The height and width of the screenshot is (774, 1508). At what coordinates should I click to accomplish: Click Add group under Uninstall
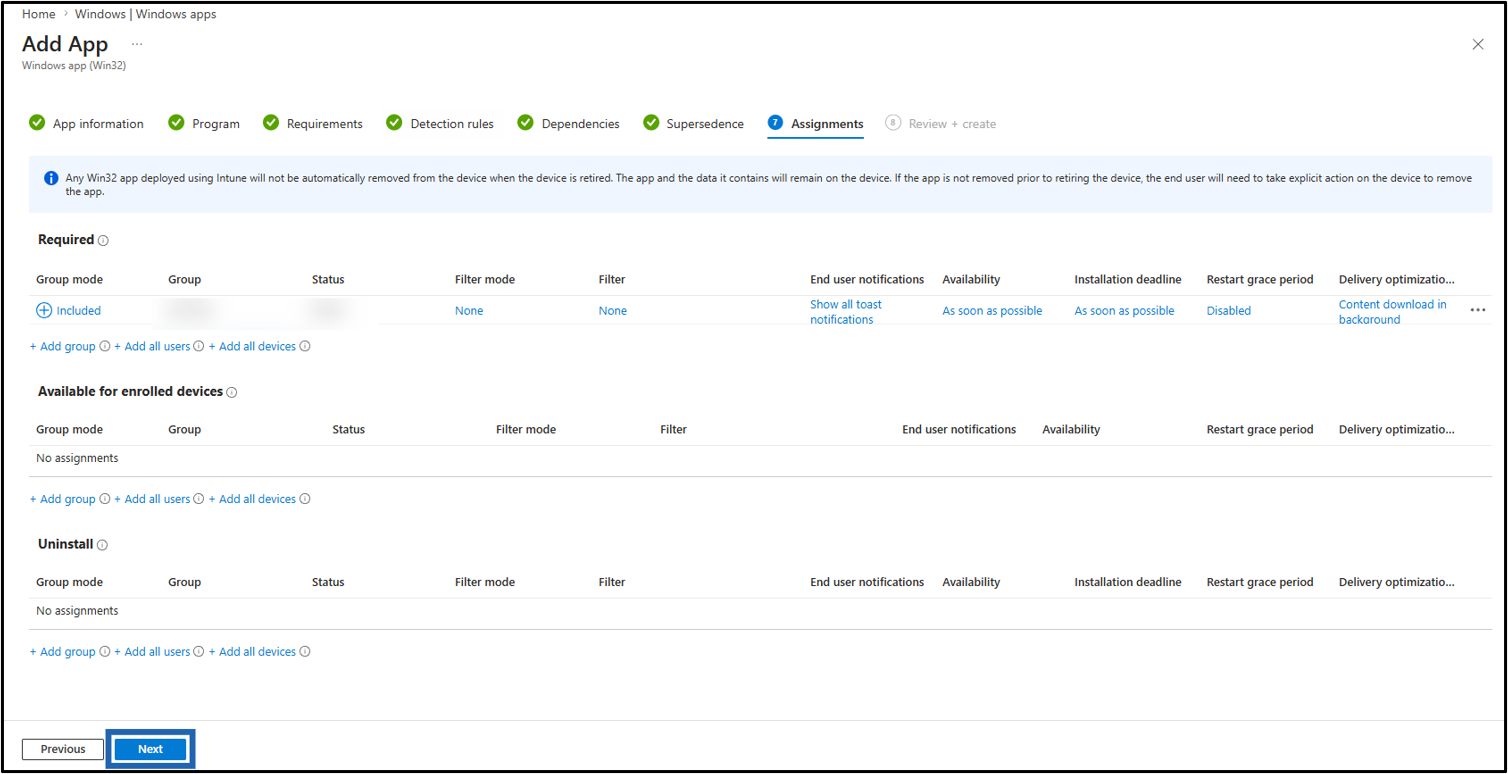click(x=63, y=652)
